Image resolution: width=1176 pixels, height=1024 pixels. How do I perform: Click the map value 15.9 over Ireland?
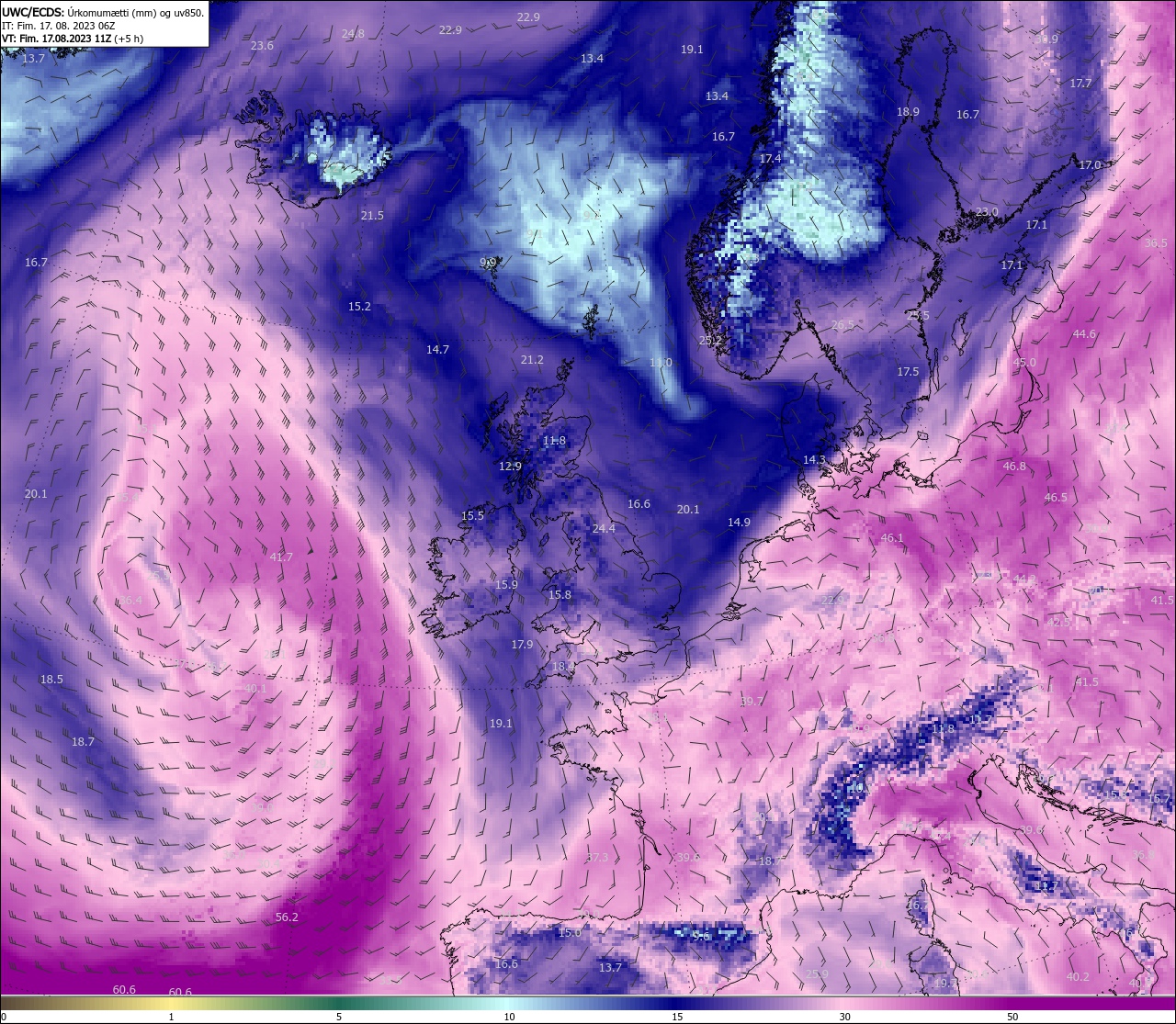tap(506, 585)
